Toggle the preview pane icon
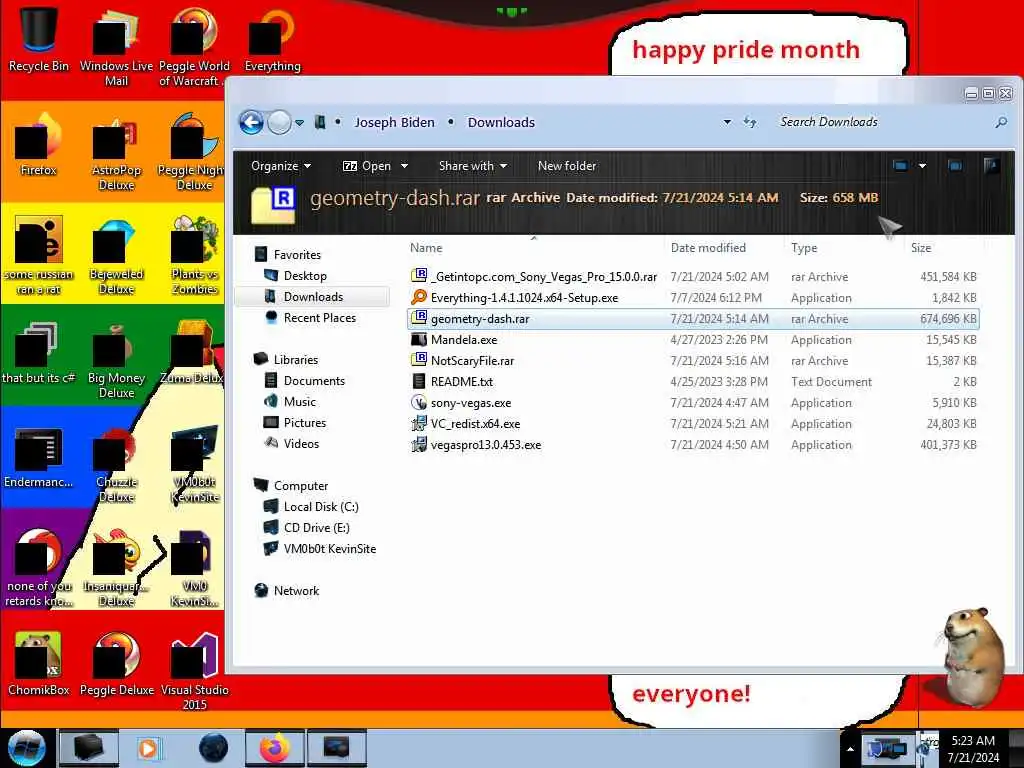1024x768 pixels. pos(955,166)
